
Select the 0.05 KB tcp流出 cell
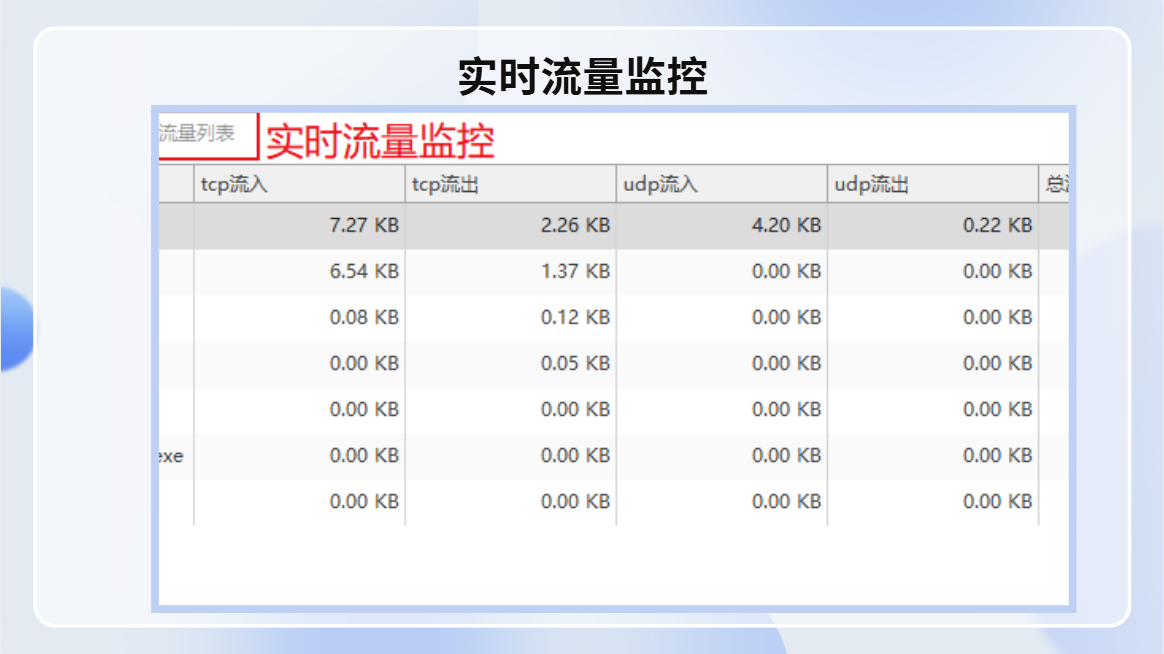tap(511, 364)
